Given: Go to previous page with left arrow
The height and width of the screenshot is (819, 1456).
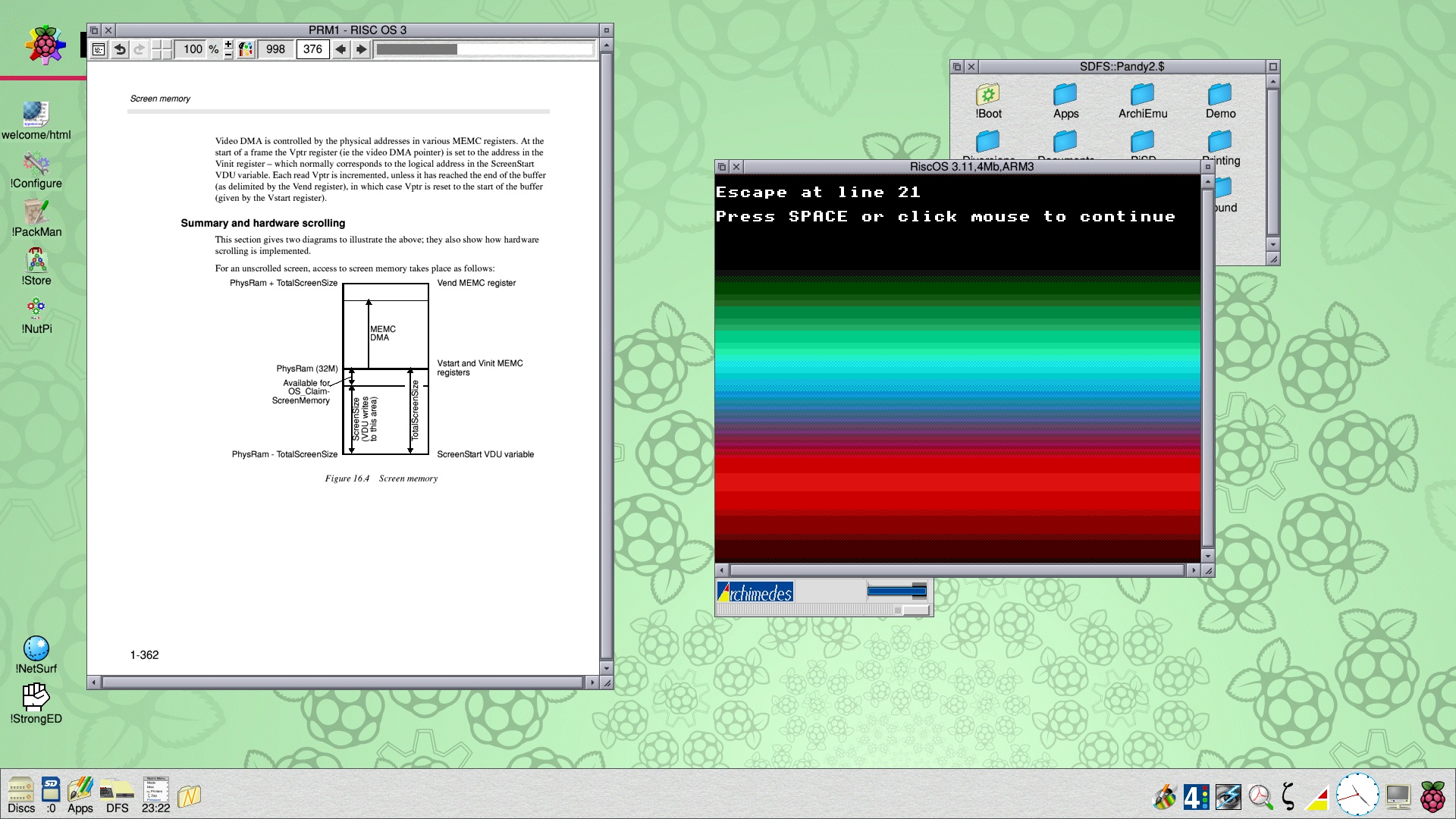Looking at the screenshot, I should point(341,49).
